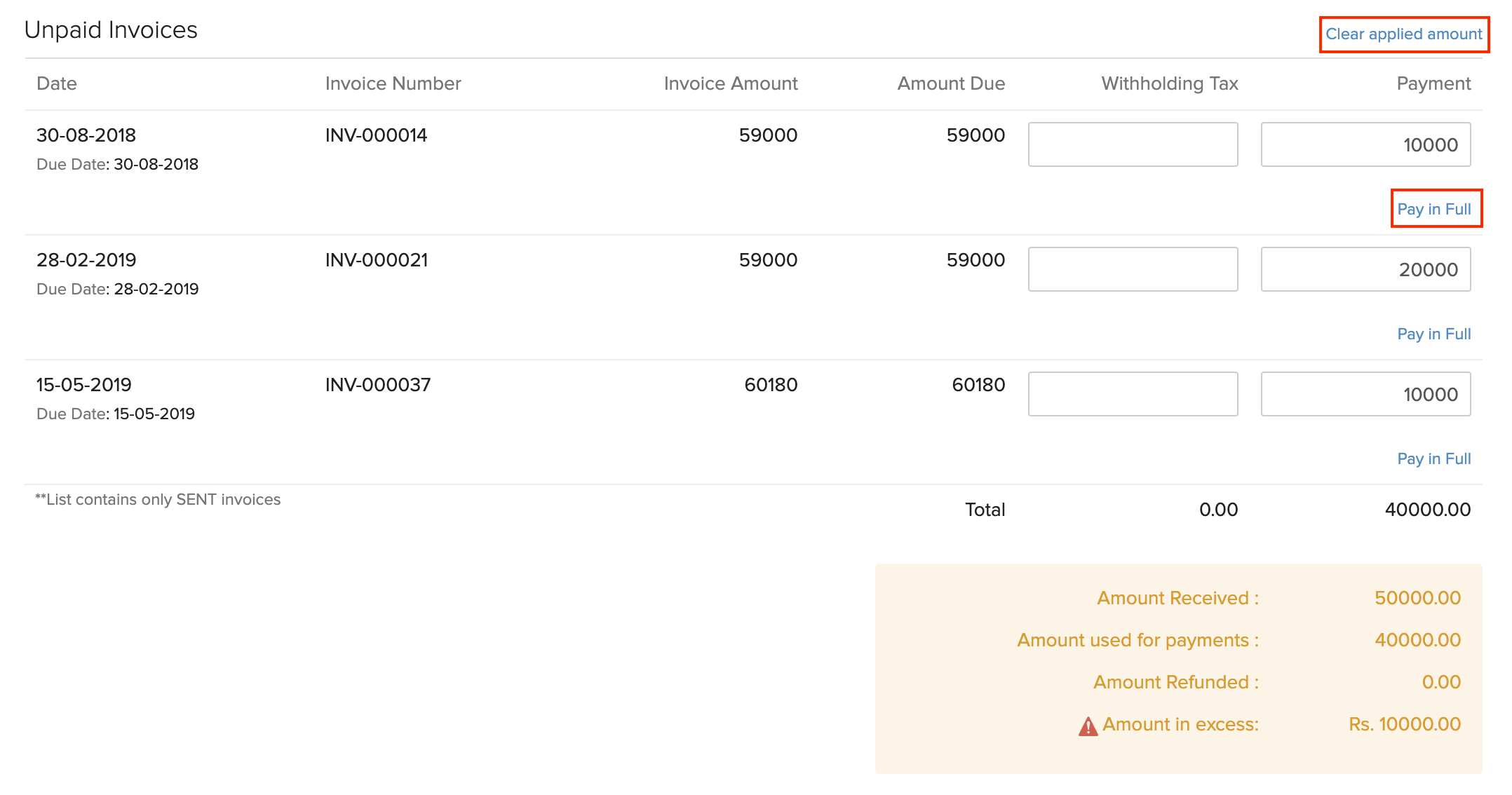Click invoice number INV-000021
Screen dimensions: 1512x795
377,260
